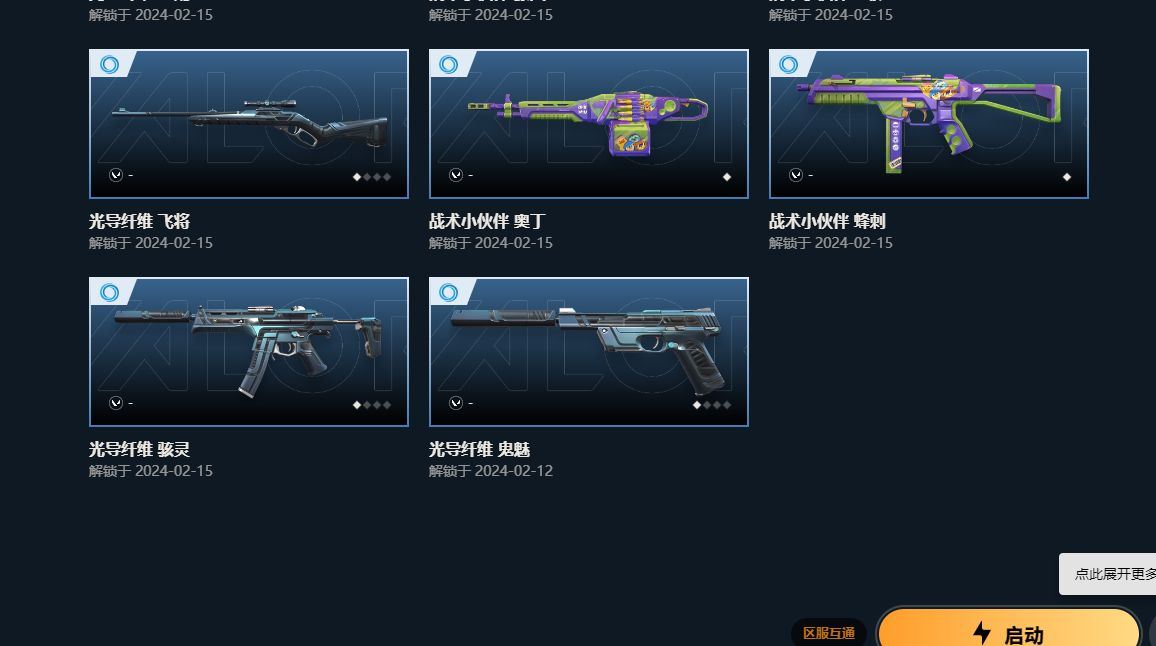Select the 战术小伙伴 奥丁 machine gun card

point(588,124)
